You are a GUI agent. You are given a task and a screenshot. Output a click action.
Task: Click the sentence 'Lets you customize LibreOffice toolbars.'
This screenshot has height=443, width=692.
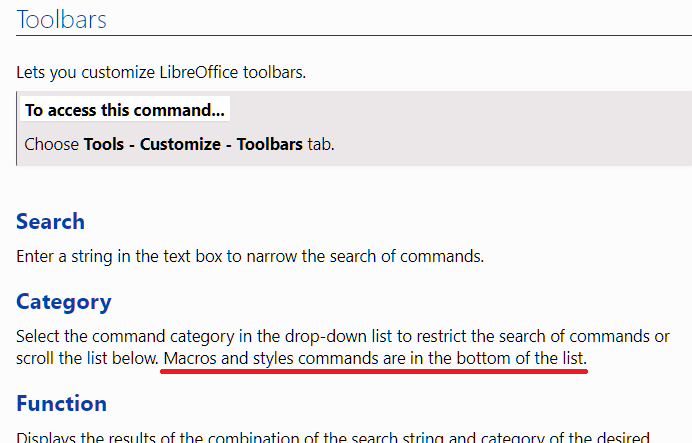161,72
